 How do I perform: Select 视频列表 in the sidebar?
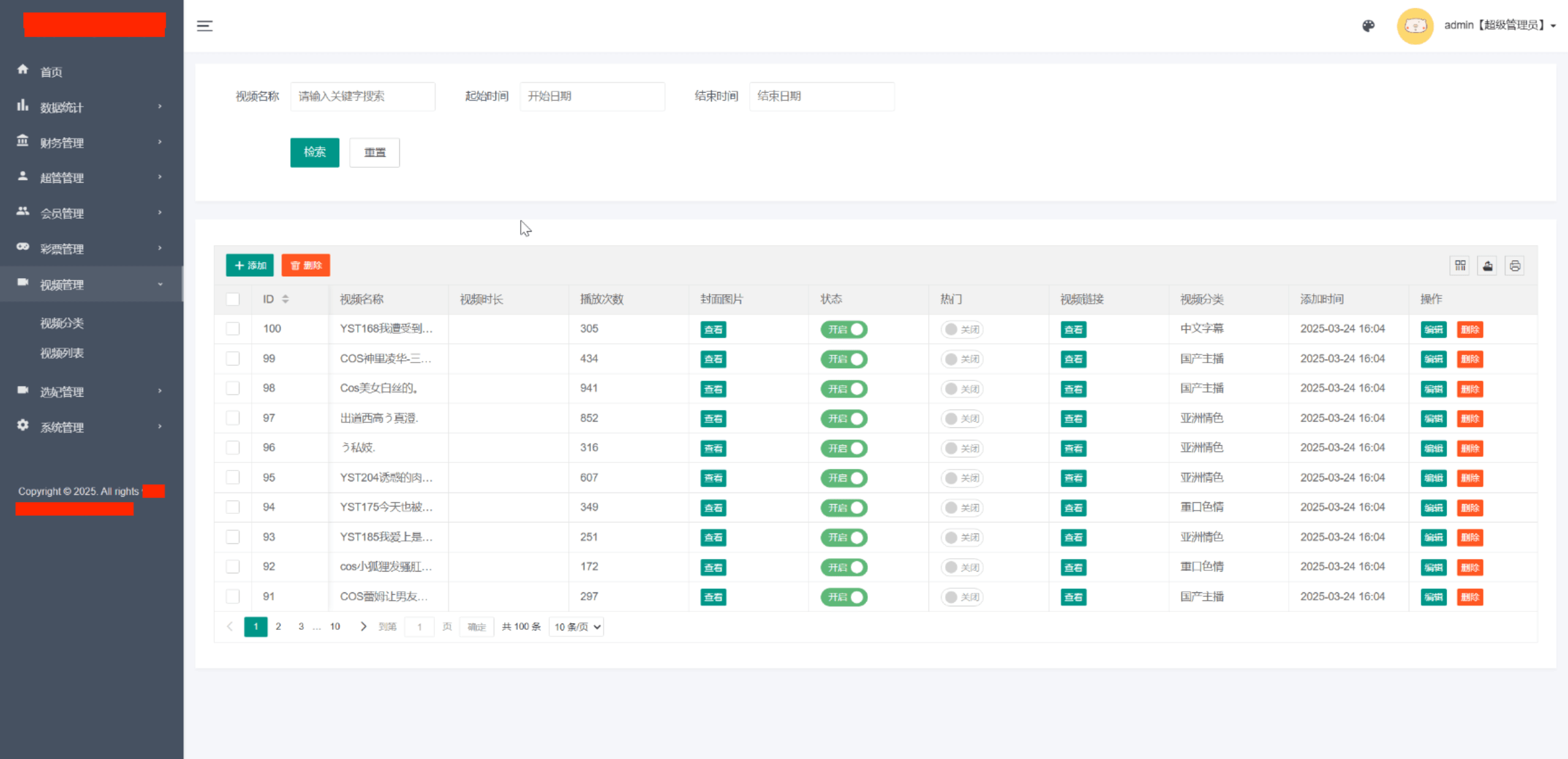pos(62,353)
